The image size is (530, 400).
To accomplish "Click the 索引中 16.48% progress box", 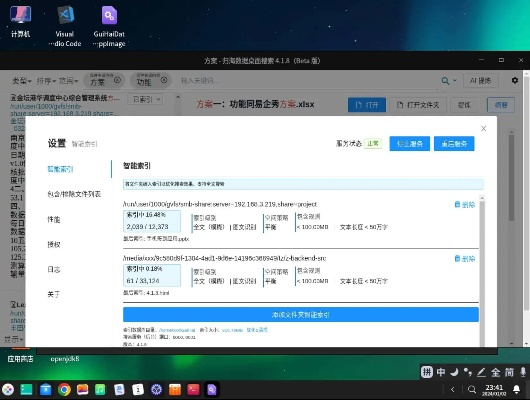I will pyautogui.click(x=152, y=221).
